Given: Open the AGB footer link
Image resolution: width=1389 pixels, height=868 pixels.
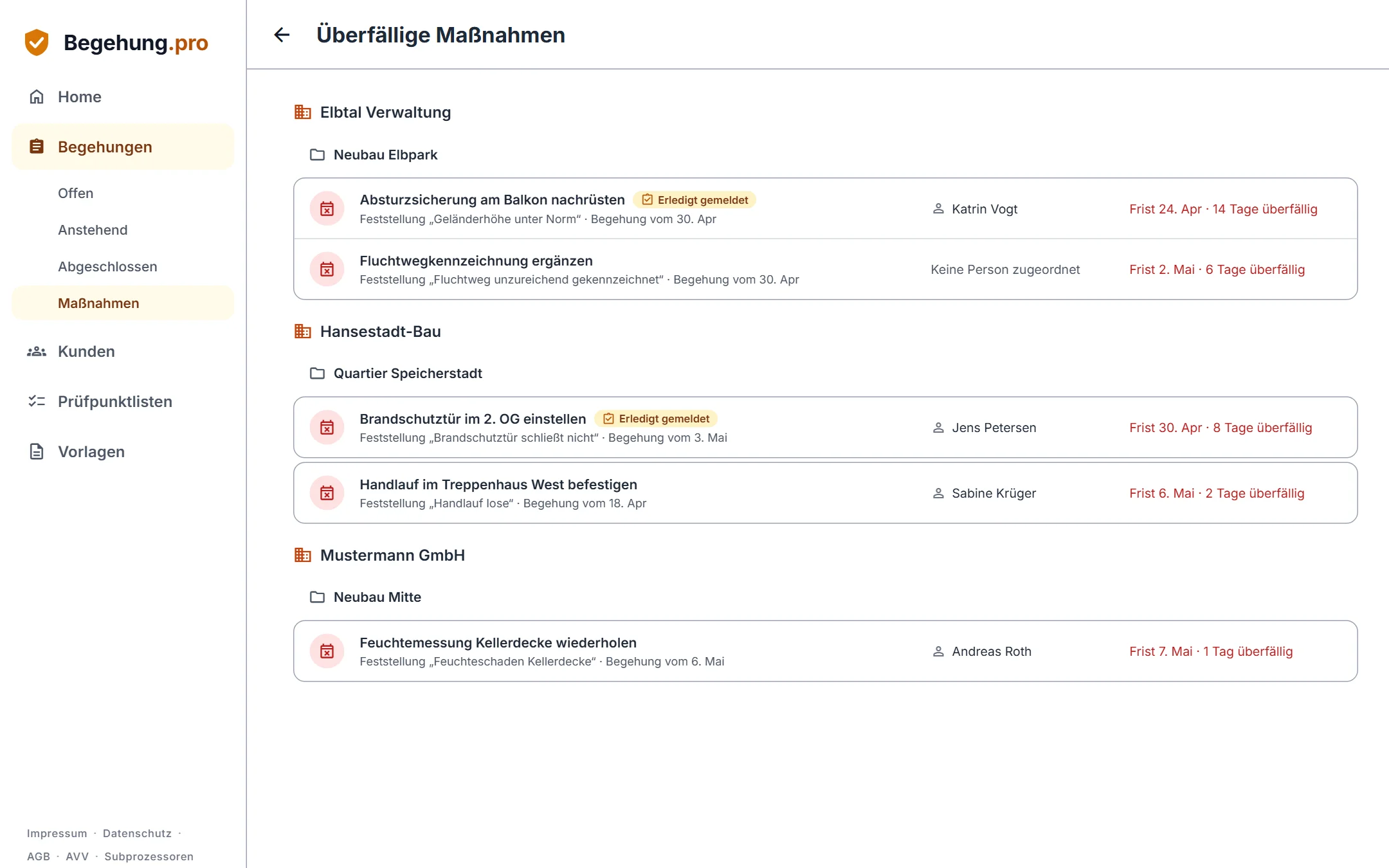Looking at the screenshot, I should point(39,856).
